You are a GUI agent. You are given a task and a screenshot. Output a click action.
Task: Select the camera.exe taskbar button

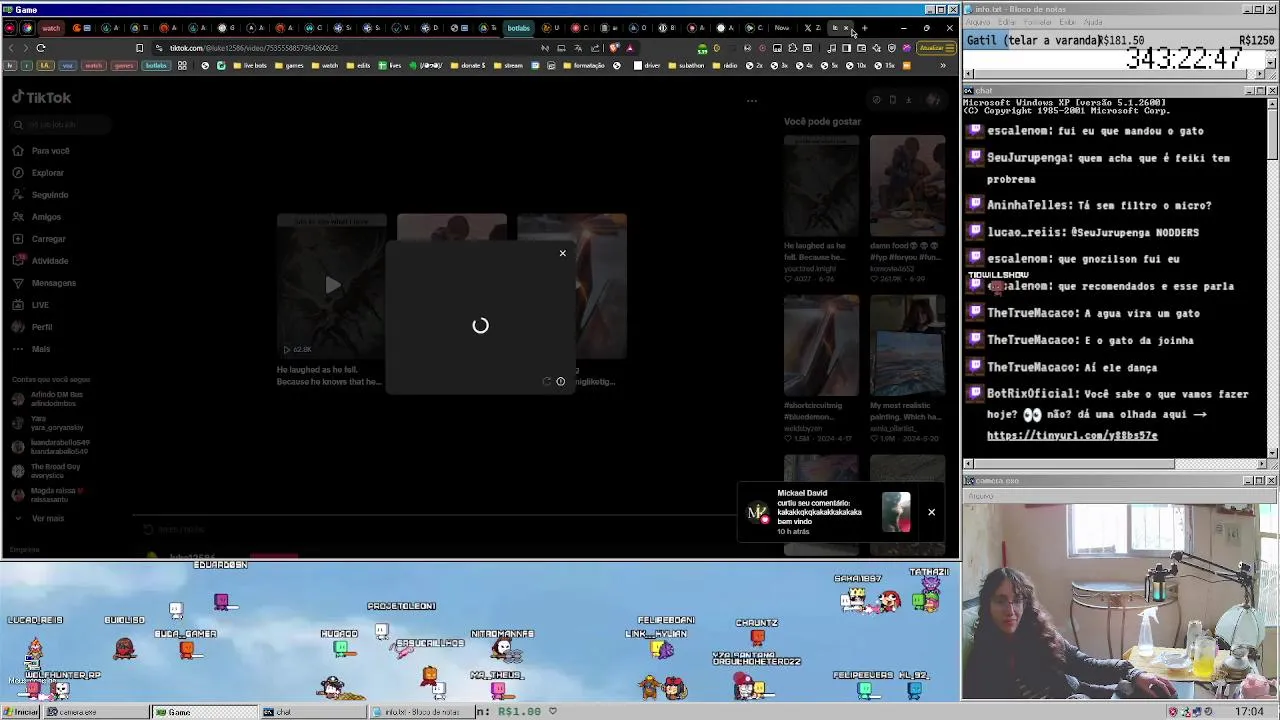(x=97, y=712)
